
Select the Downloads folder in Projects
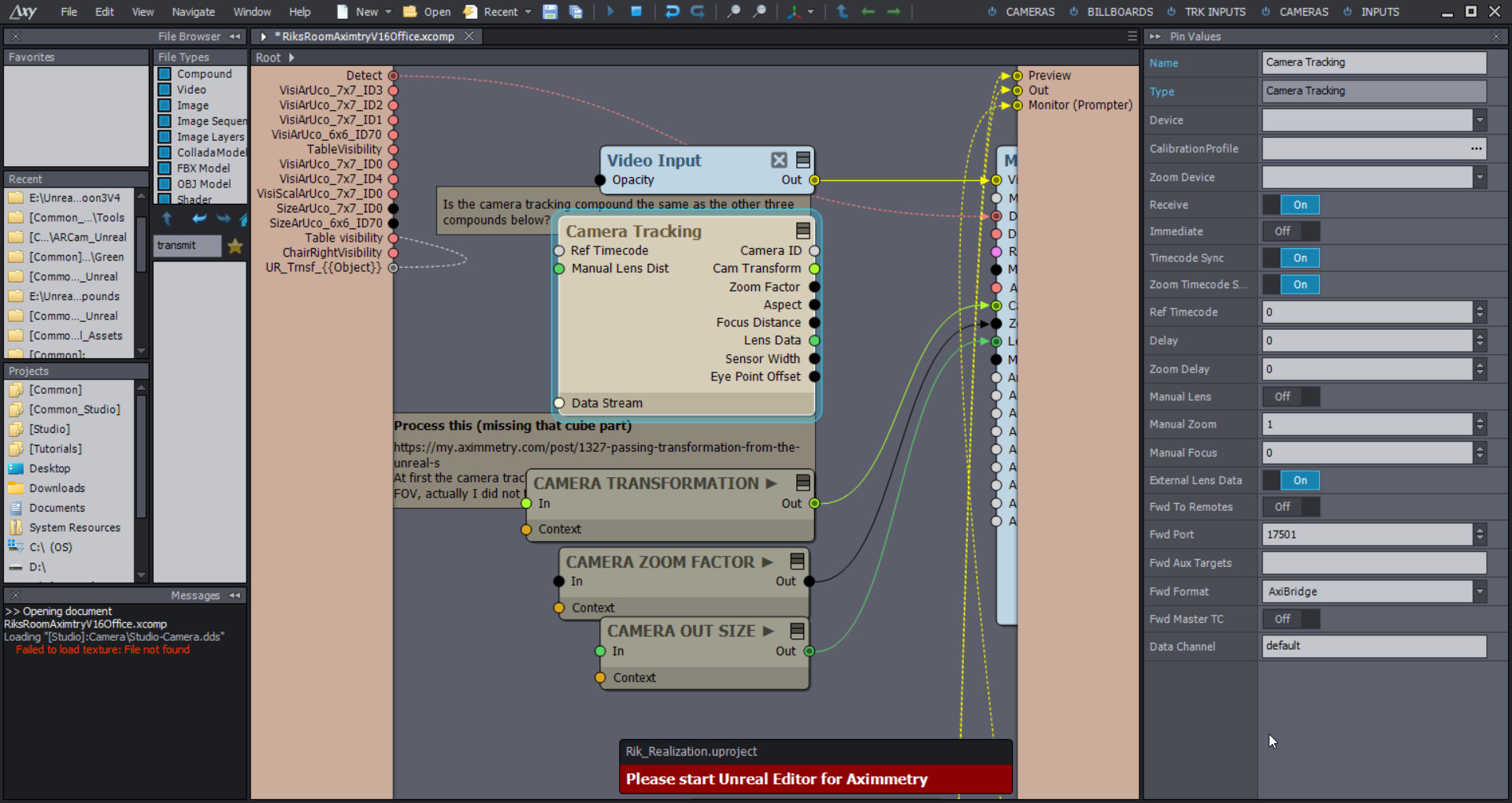57,488
